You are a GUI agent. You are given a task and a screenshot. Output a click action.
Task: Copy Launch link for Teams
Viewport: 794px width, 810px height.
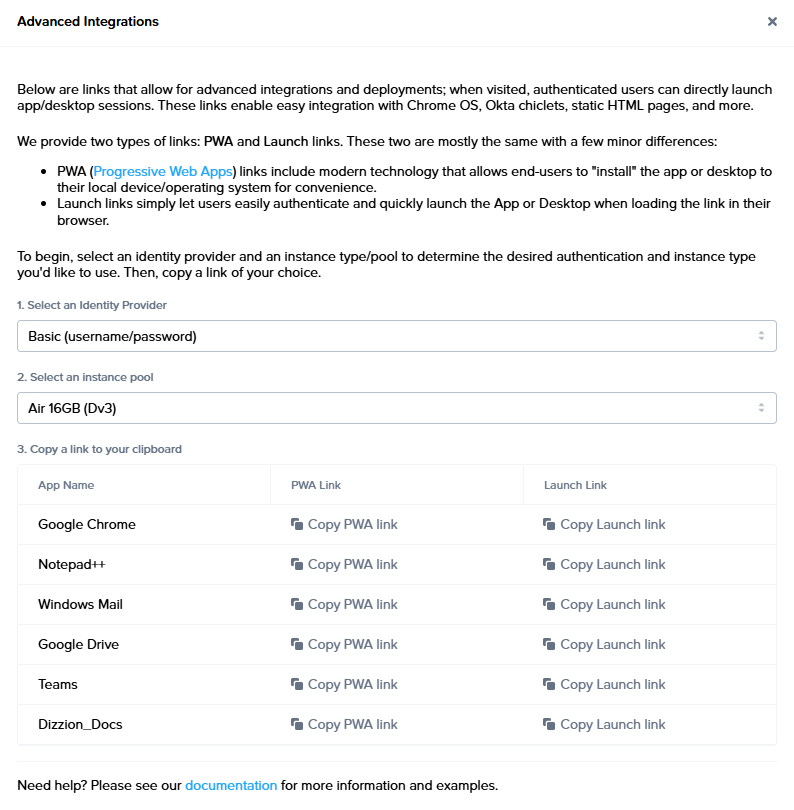pos(612,684)
